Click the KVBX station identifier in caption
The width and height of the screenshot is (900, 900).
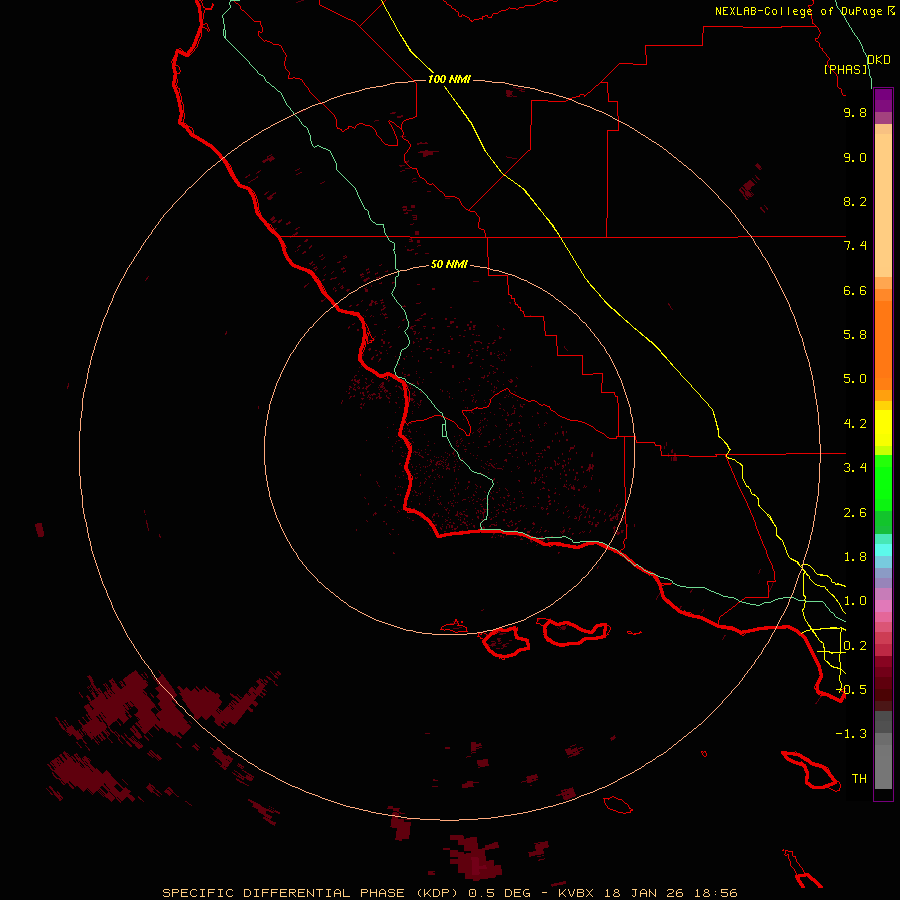tap(576, 893)
